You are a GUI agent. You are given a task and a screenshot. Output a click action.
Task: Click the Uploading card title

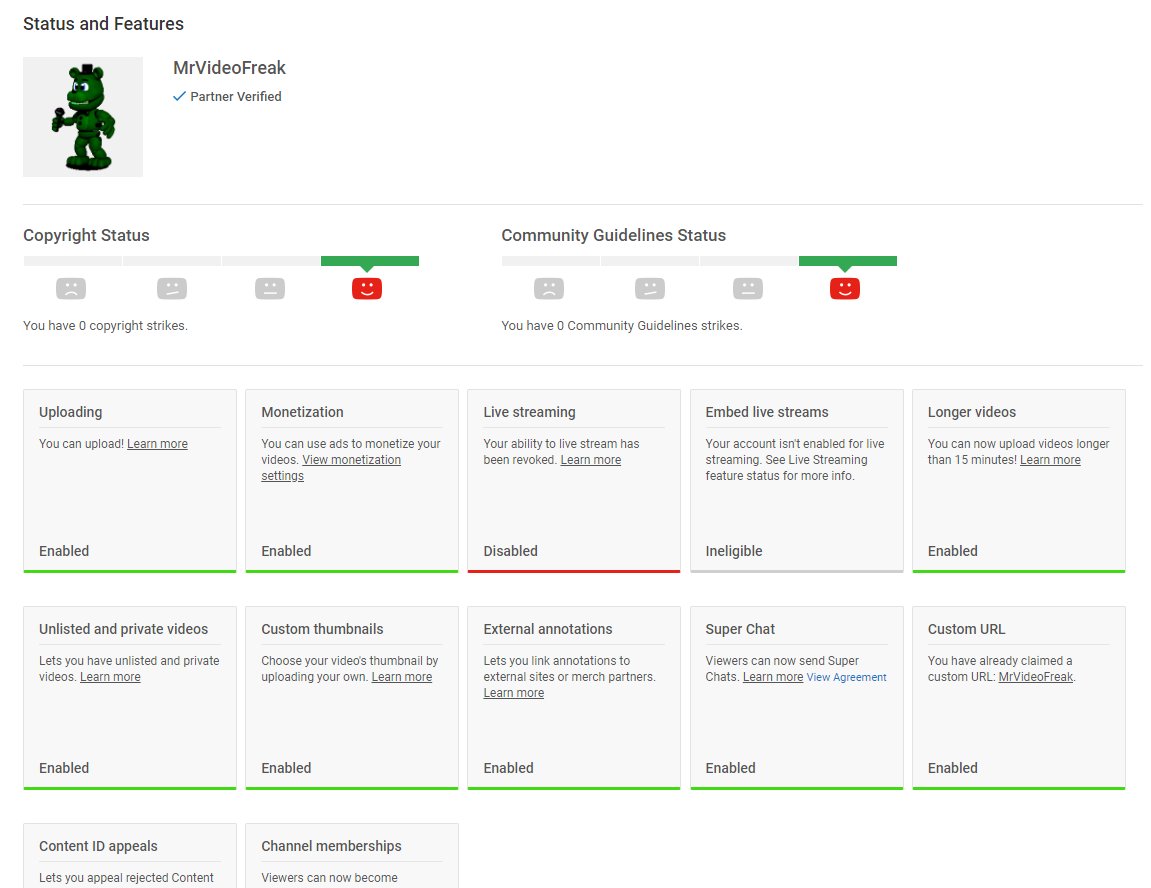(x=70, y=412)
